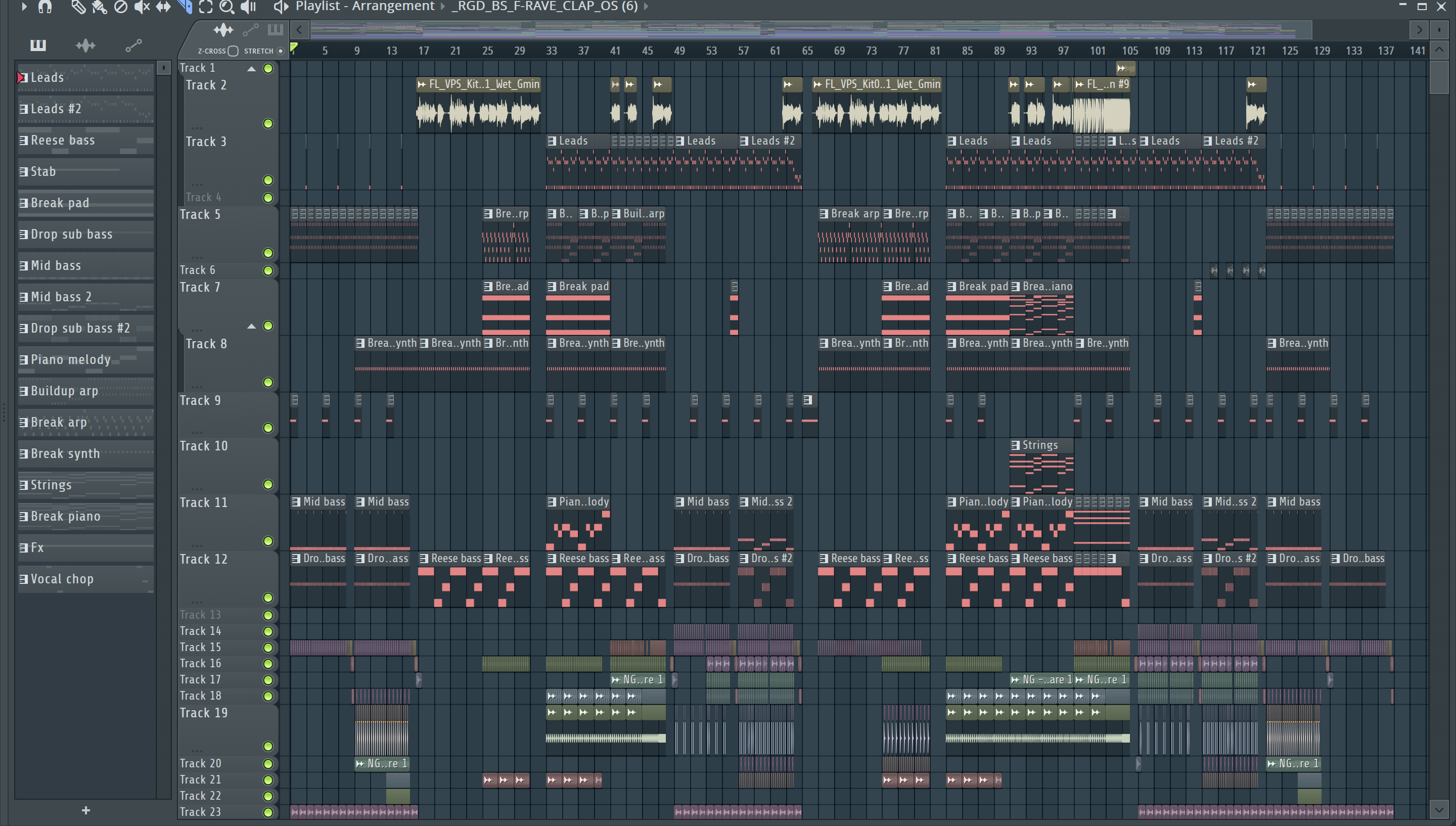Image resolution: width=1456 pixels, height=826 pixels.
Task: Select first FL_VPS_Kit..1_Wet_Gmin audio clip
Action: click(x=478, y=105)
